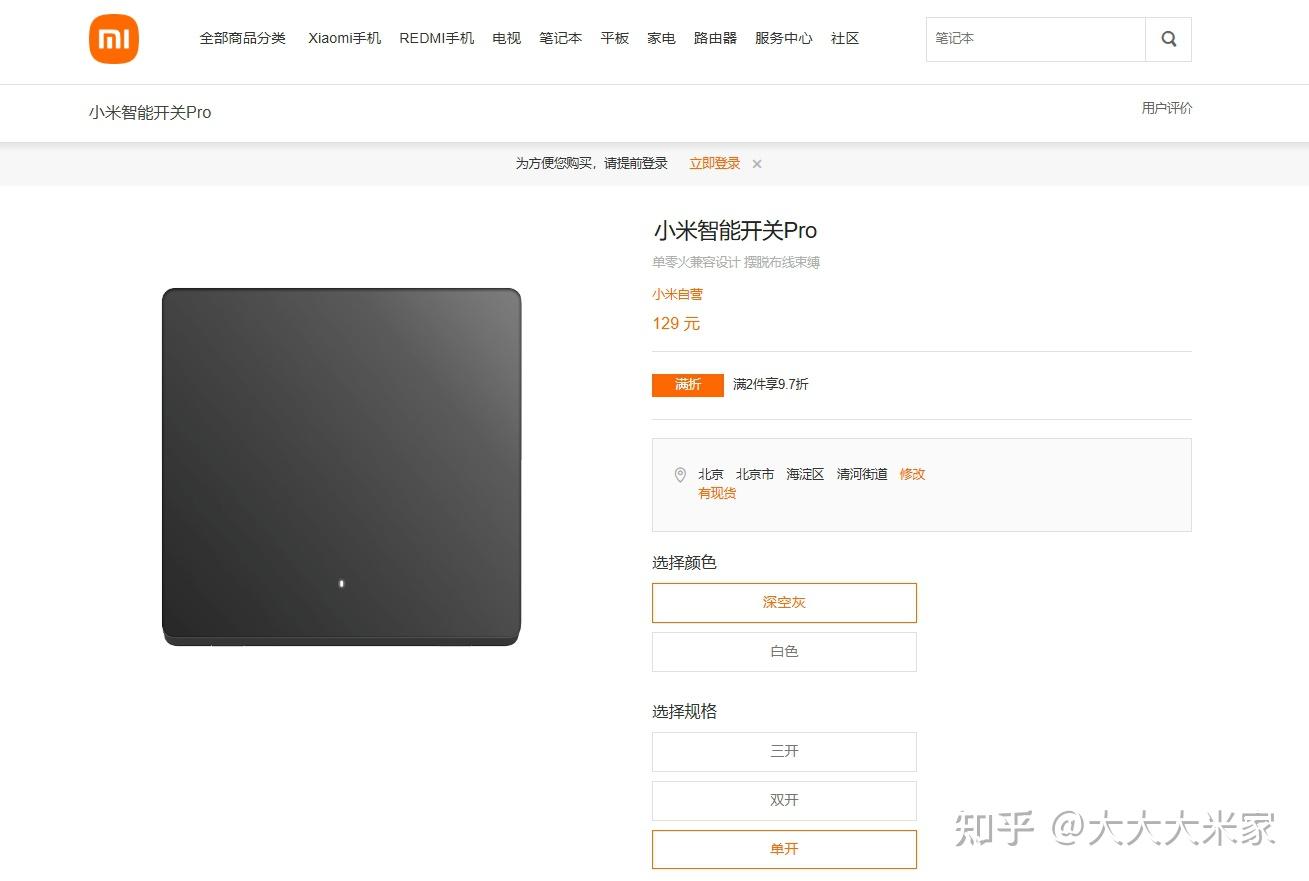
Task: Focus the search field showing 笔记本
Action: pos(1036,39)
